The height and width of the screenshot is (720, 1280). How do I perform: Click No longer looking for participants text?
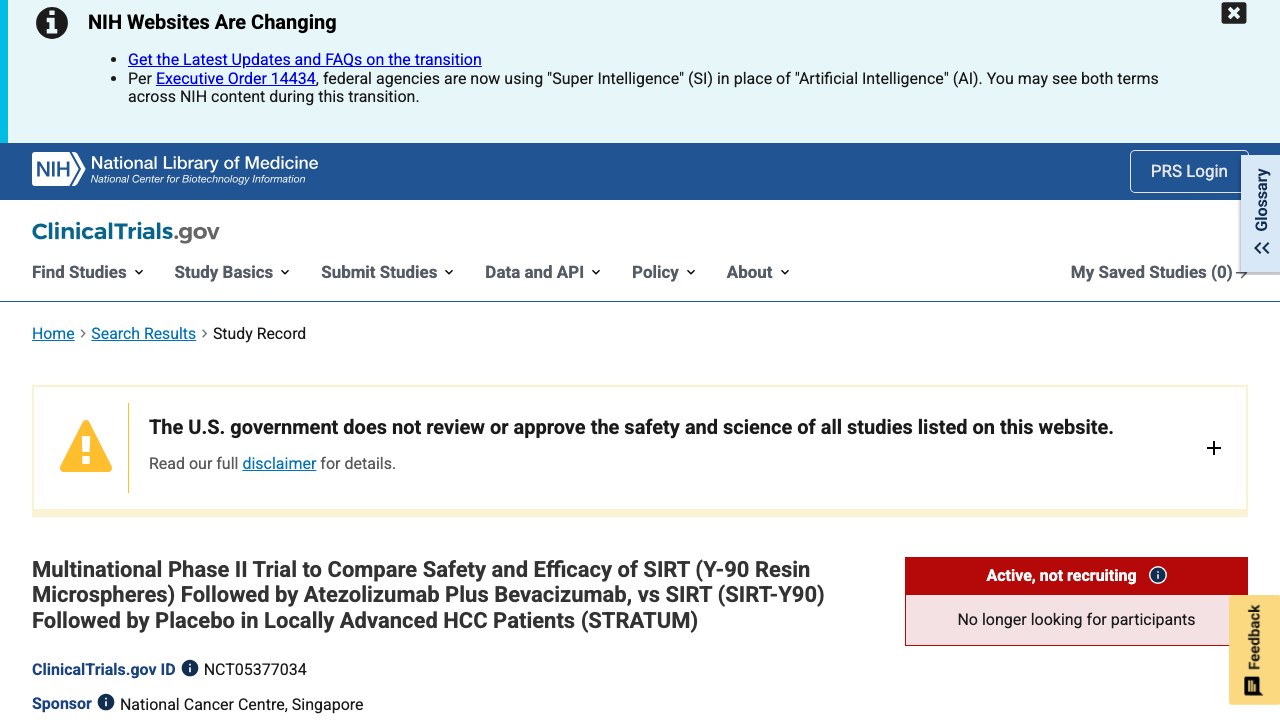point(1076,619)
